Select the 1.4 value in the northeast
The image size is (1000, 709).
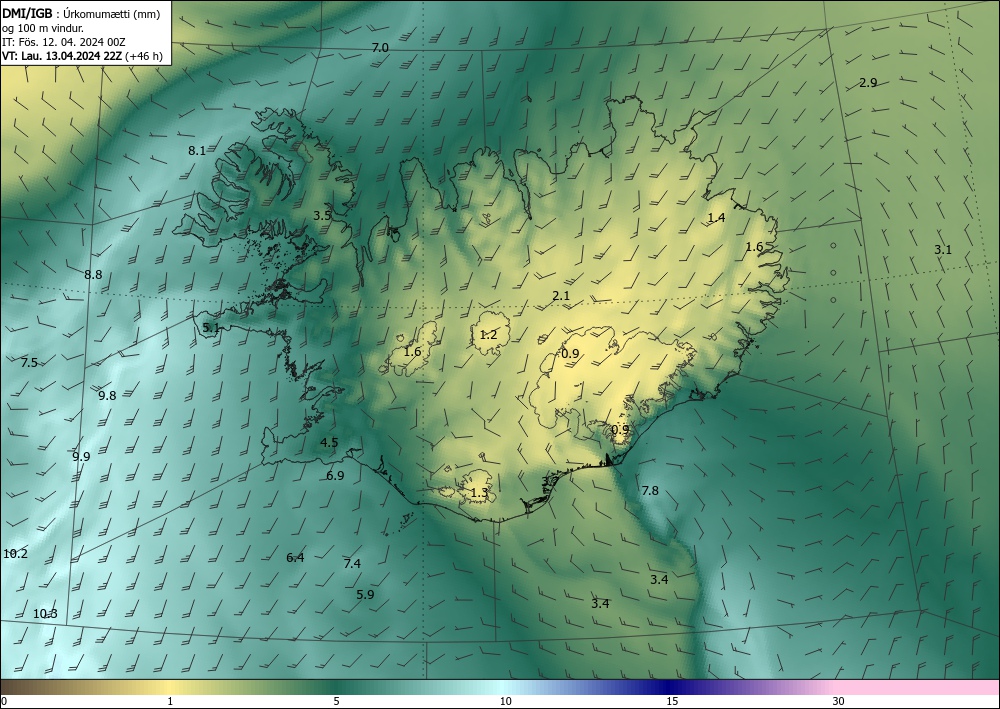(x=716, y=217)
